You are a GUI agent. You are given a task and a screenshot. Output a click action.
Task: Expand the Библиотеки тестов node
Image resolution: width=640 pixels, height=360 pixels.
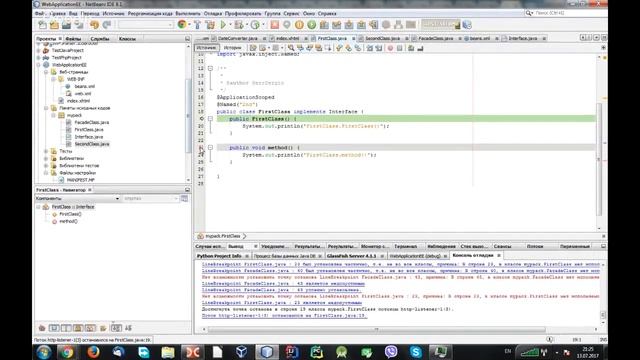pos(46,166)
